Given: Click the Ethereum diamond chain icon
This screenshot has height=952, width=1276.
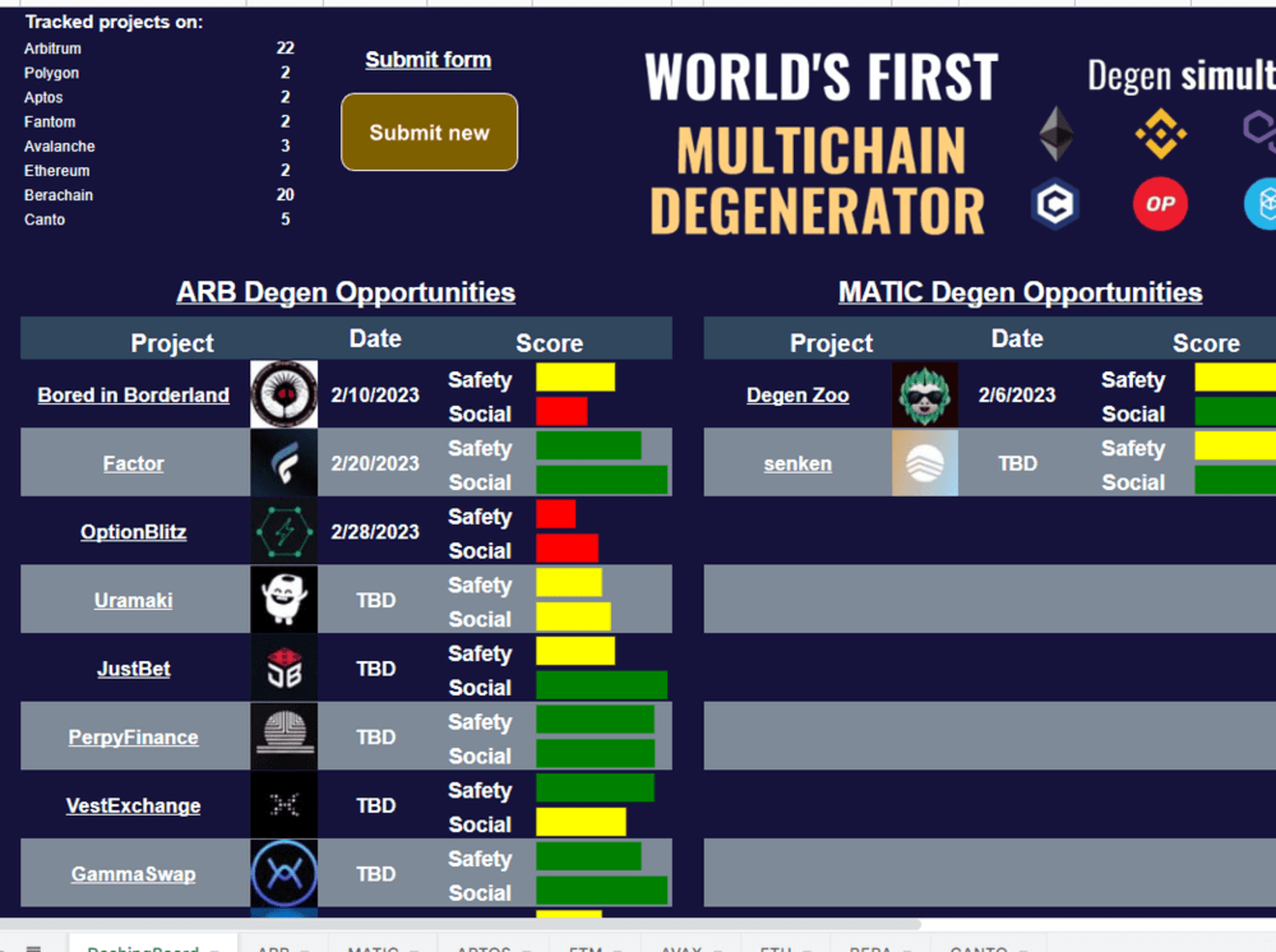Looking at the screenshot, I should (x=1057, y=134).
